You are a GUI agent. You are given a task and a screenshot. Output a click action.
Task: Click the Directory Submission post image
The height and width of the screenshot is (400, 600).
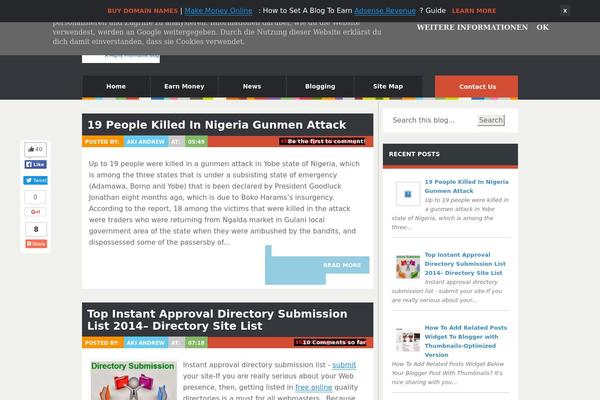coord(134,380)
